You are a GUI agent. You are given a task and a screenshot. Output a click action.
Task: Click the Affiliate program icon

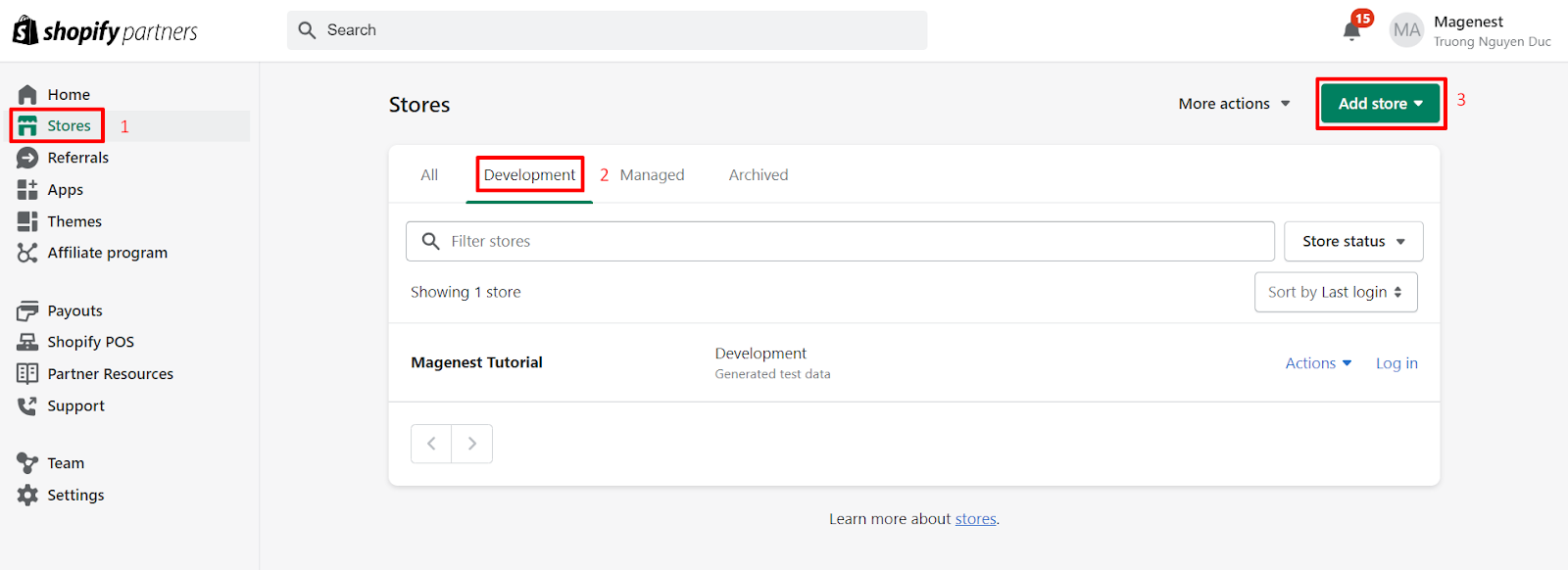point(27,253)
